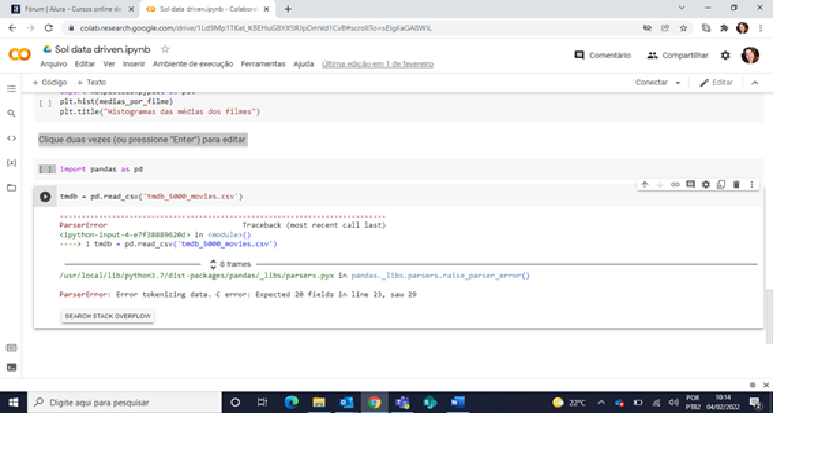The height and width of the screenshot is (460, 819).
Task: Move the selected cell down
Action: (x=660, y=184)
